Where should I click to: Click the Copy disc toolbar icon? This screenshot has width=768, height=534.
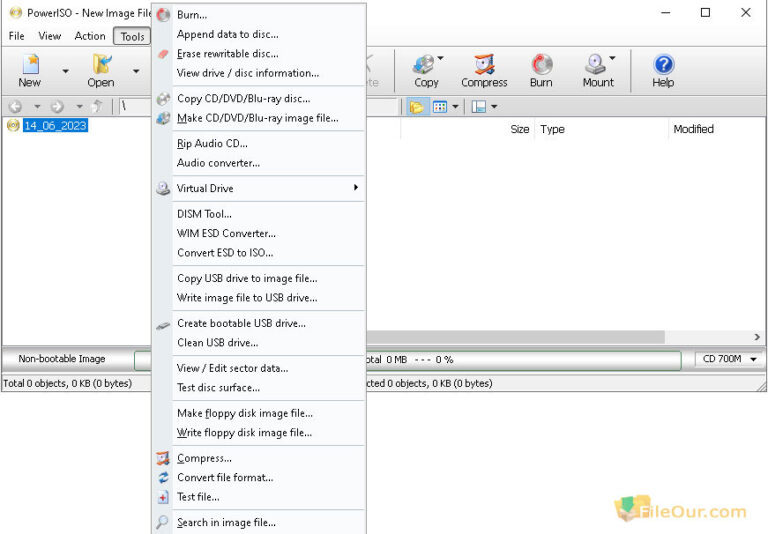(x=423, y=65)
